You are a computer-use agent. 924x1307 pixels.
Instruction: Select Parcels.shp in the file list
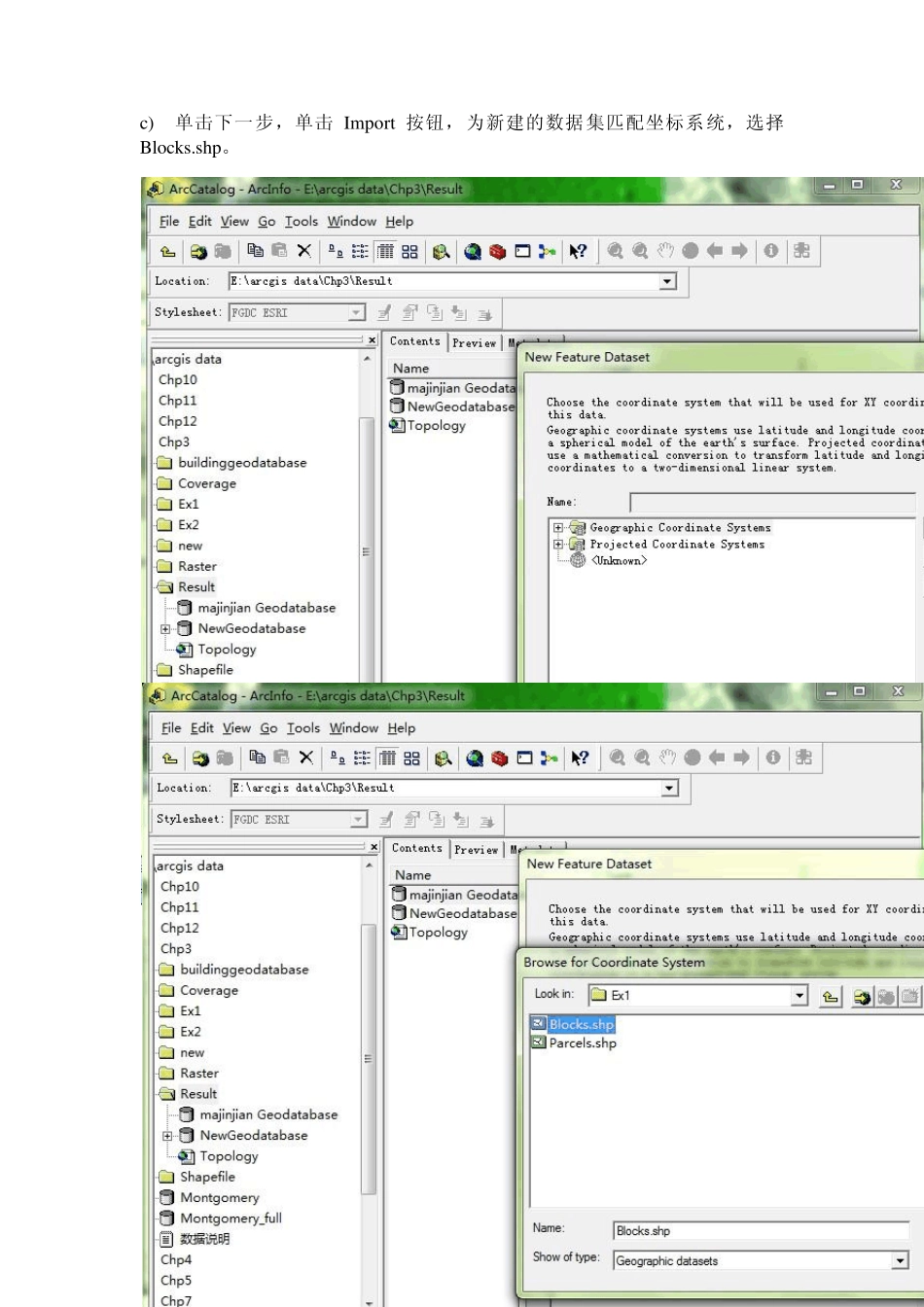coord(582,1042)
